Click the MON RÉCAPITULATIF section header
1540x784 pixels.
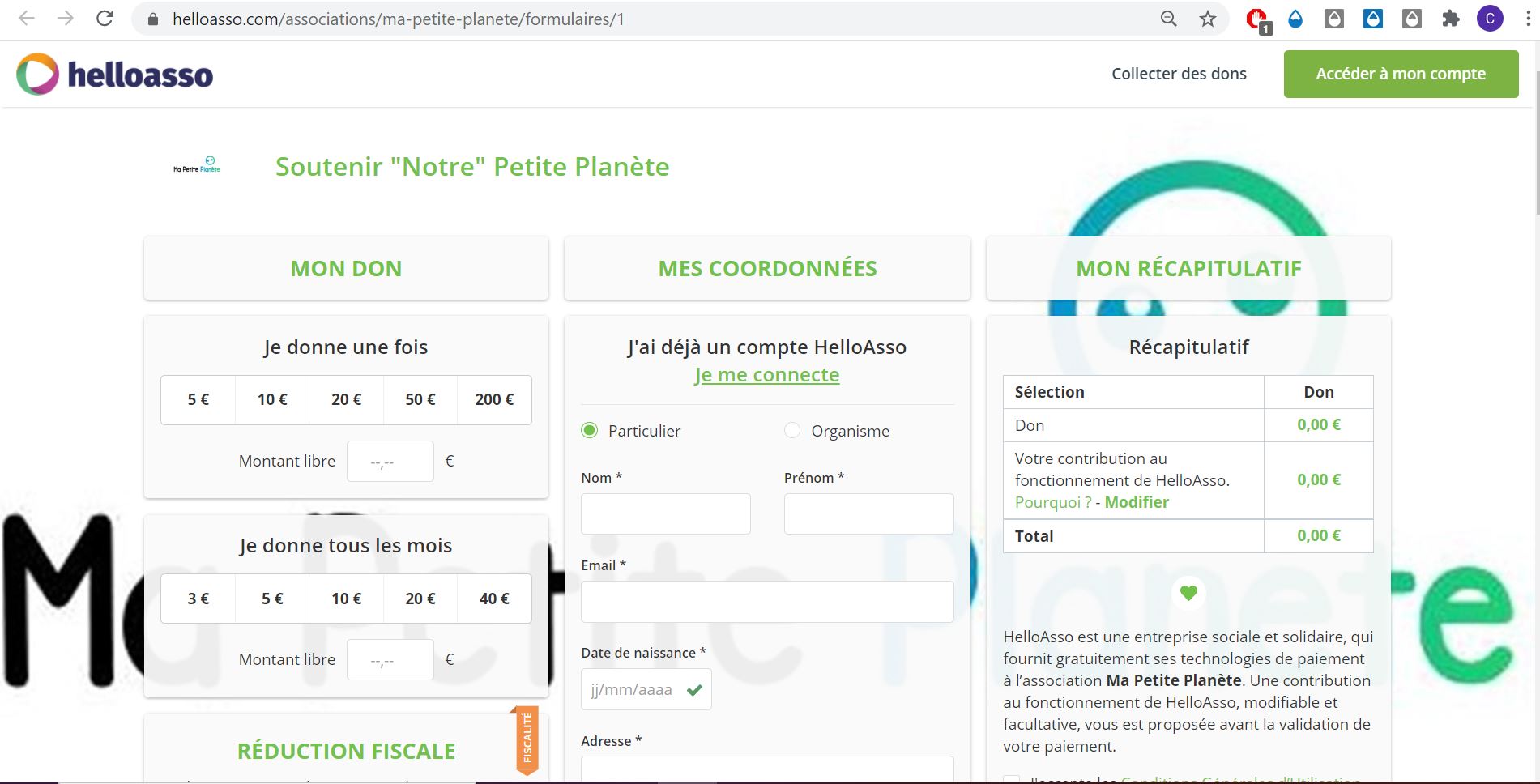(1188, 268)
